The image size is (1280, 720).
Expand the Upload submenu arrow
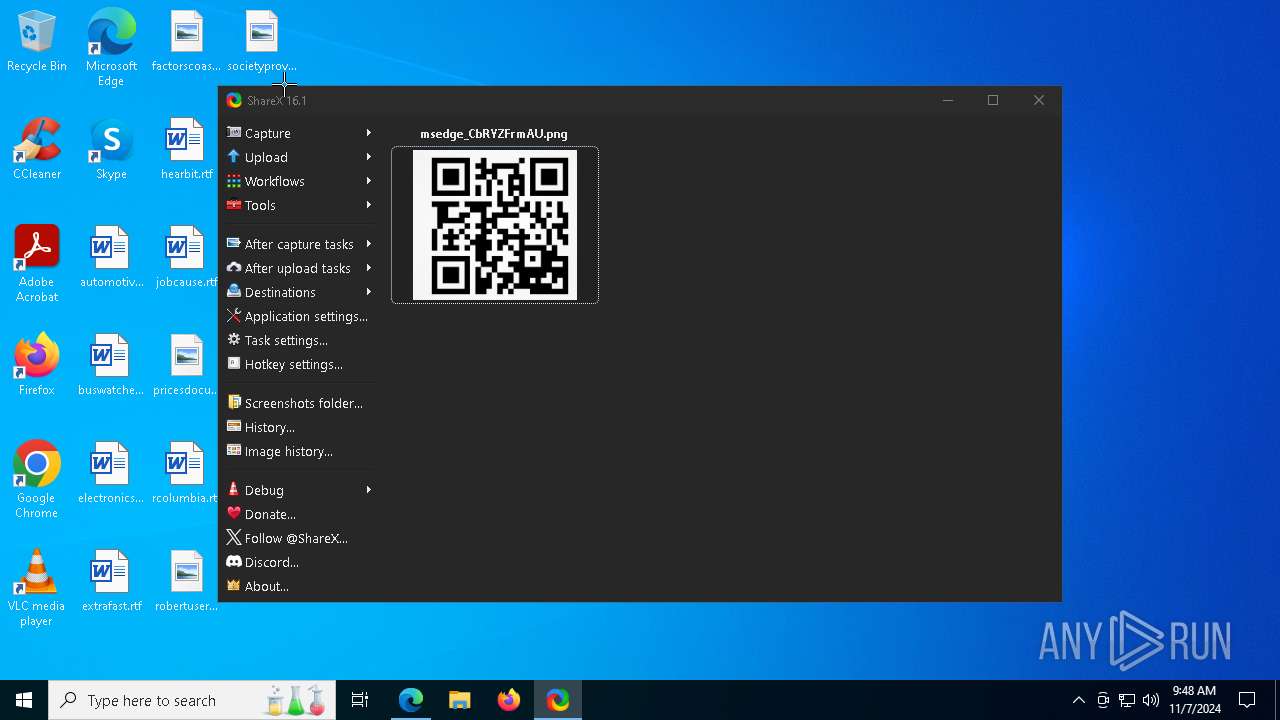(x=368, y=157)
